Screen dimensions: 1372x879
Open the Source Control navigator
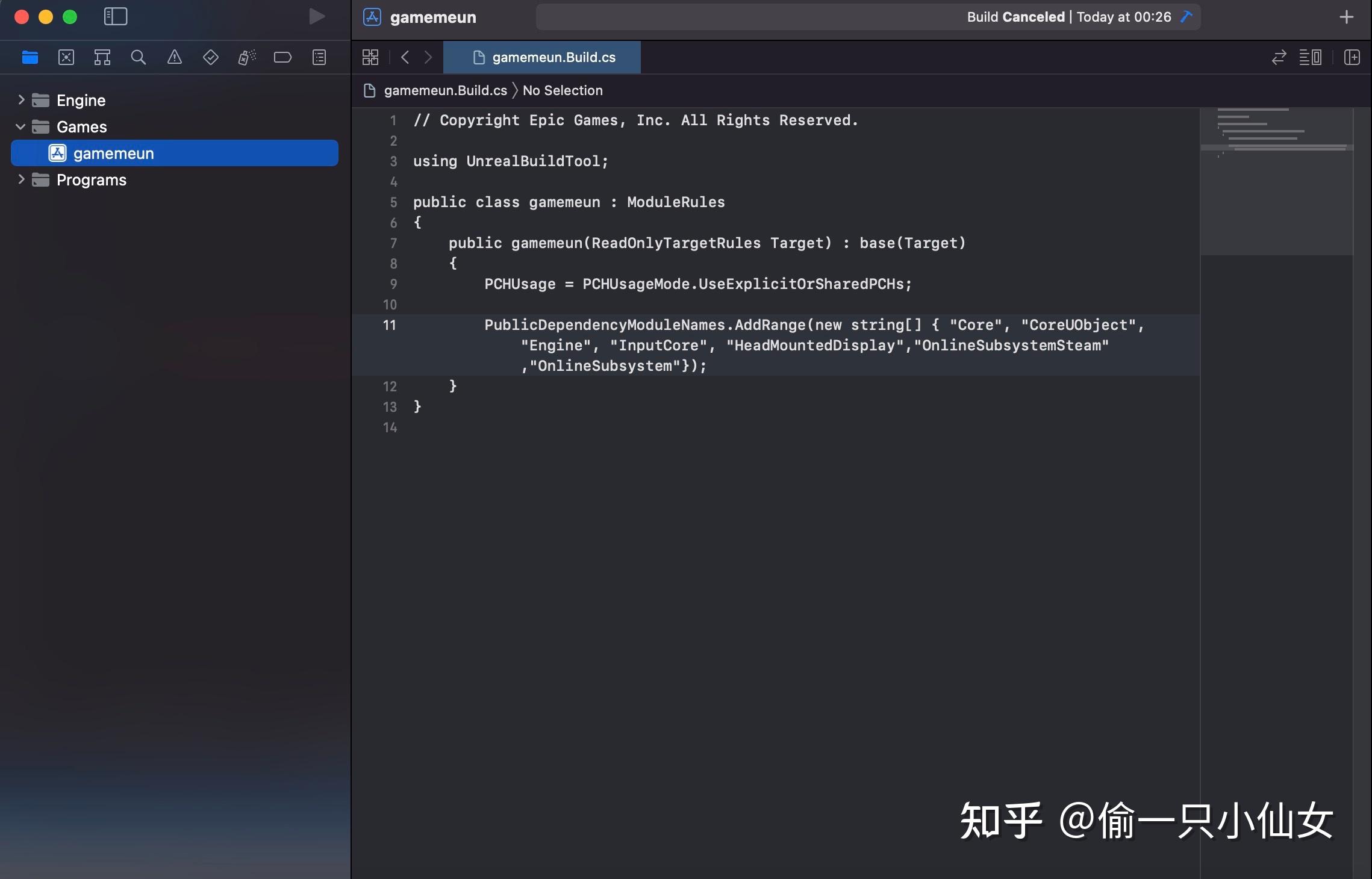tap(66, 57)
